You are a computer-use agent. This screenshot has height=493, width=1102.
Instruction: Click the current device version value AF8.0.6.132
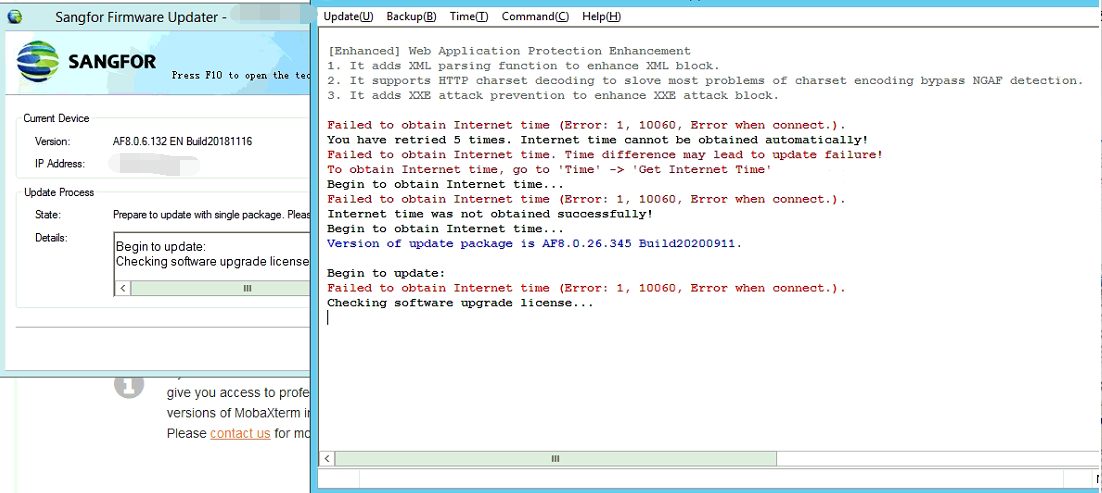coord(182,142)
